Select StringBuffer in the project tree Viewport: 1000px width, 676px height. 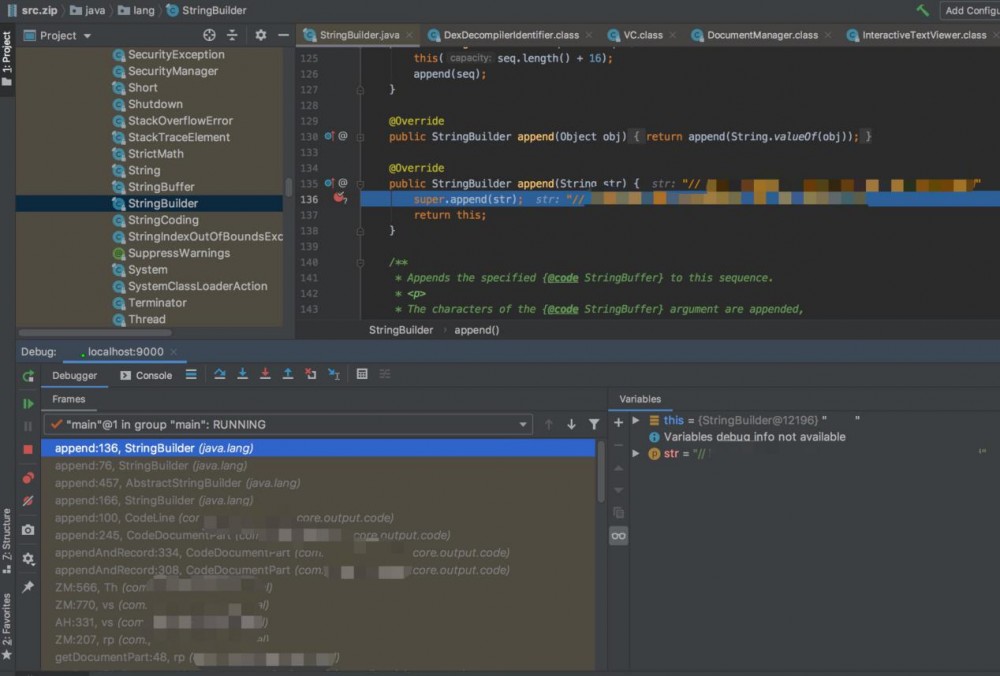(x=161, y=187)
